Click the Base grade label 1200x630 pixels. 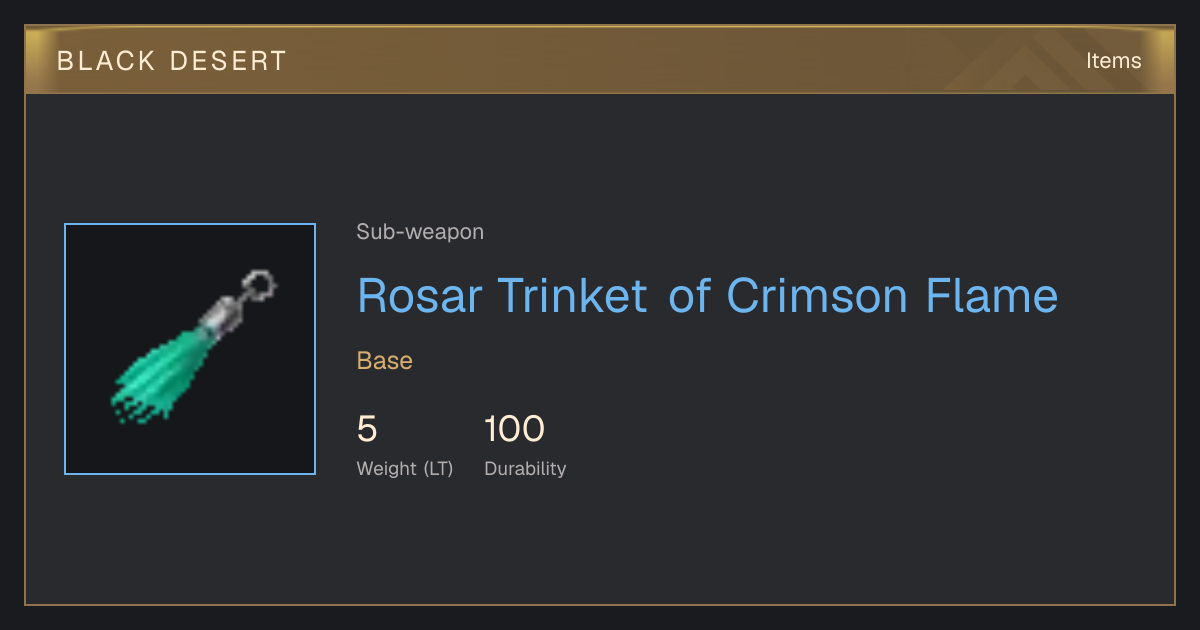[x=385, y=361]
